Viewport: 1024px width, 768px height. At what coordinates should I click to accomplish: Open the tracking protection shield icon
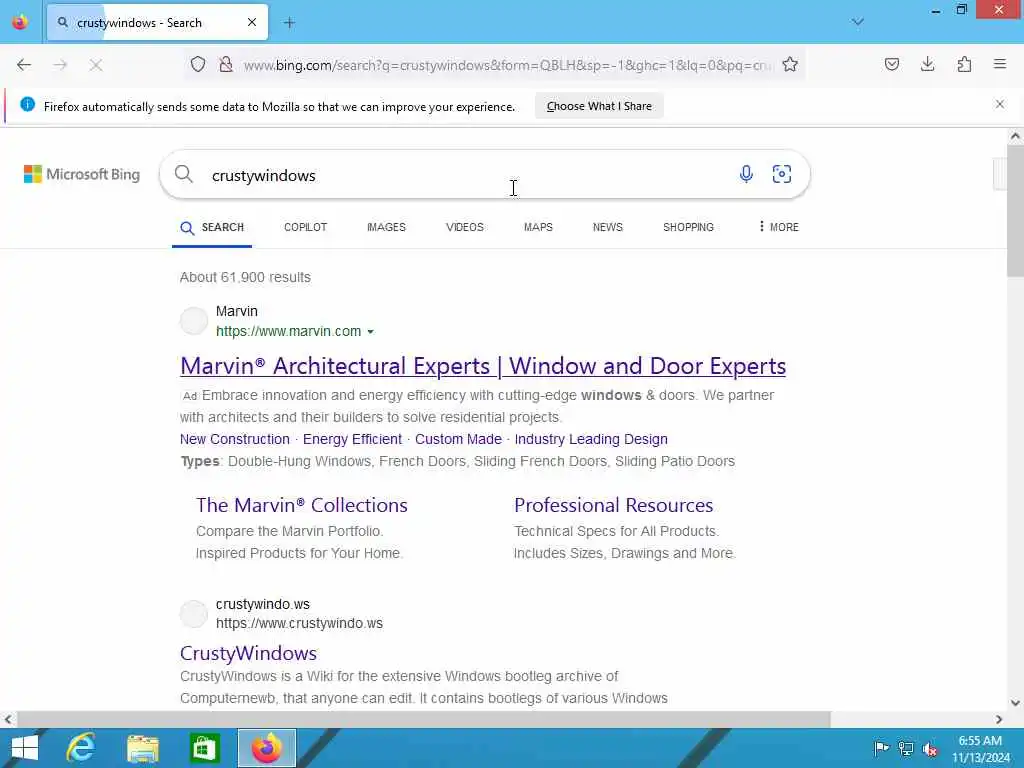198,65
